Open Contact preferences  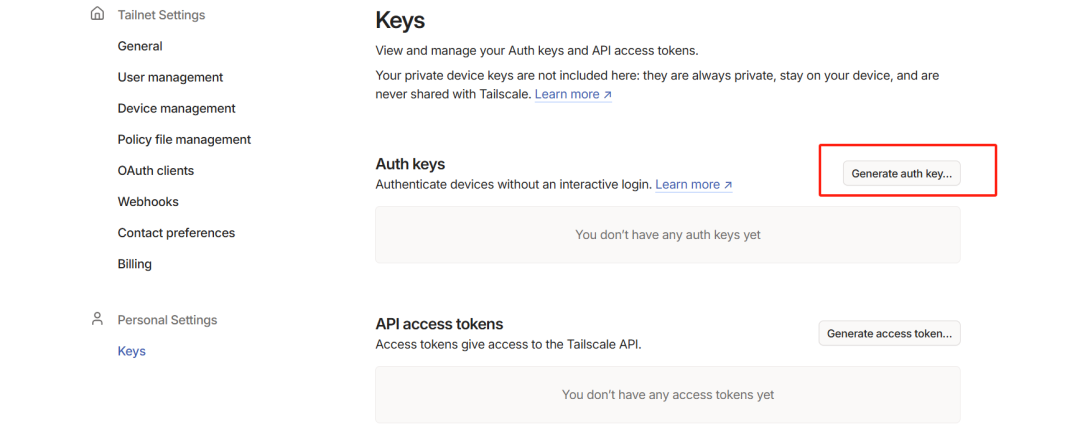[x=176, y=233]
